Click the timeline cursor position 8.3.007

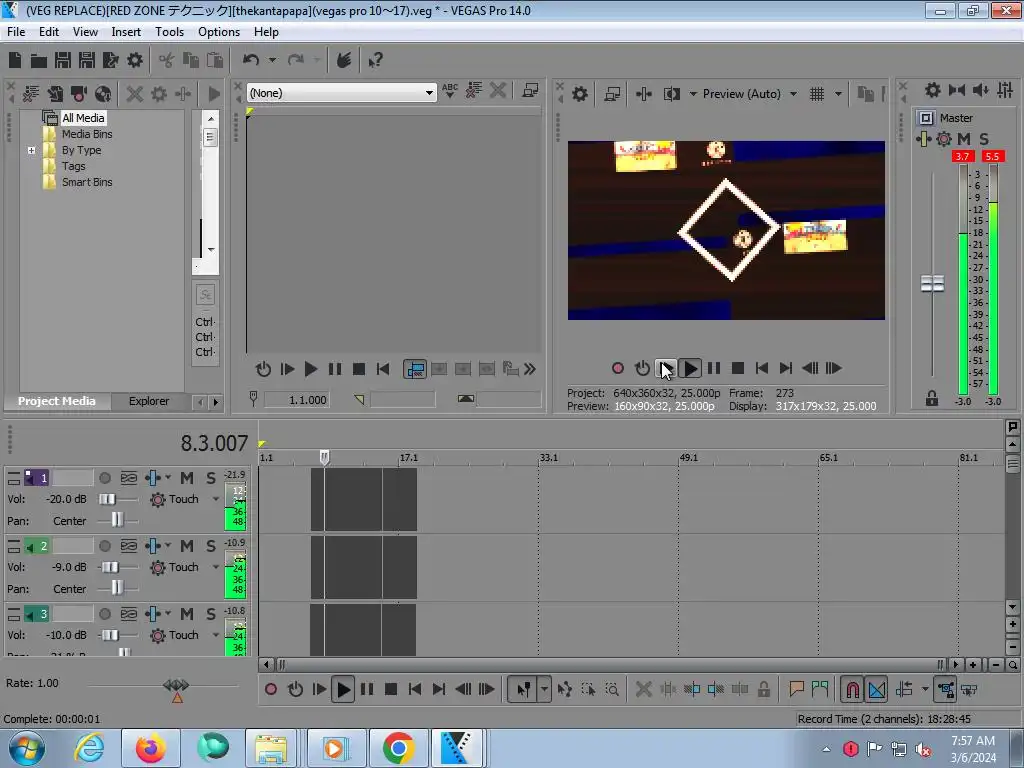[x=214, y=443]
